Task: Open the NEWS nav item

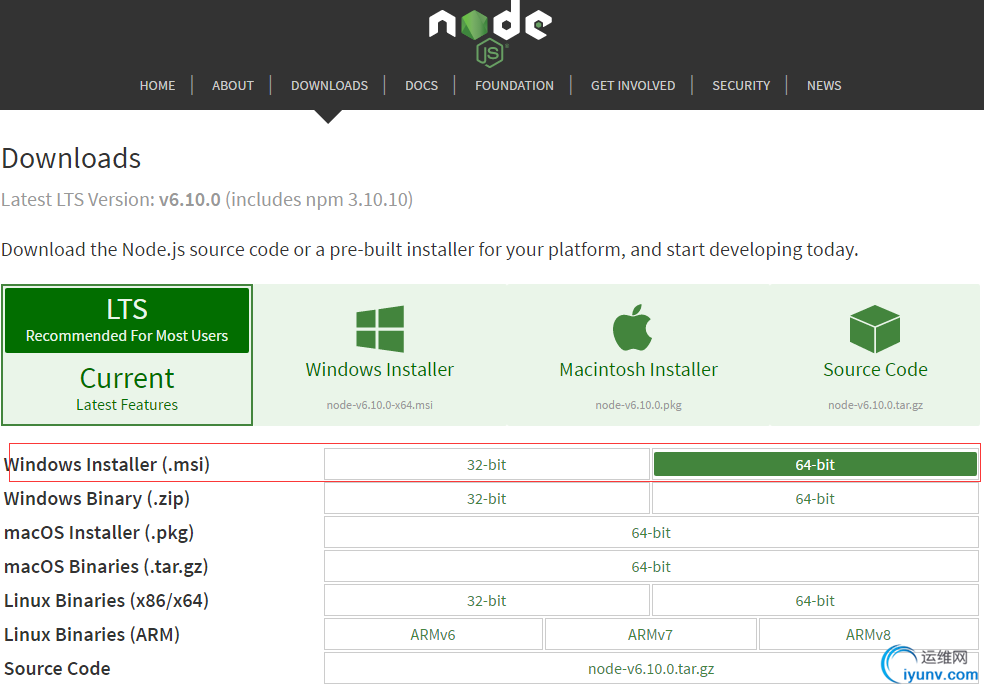Action: click(x=824, y=85)
